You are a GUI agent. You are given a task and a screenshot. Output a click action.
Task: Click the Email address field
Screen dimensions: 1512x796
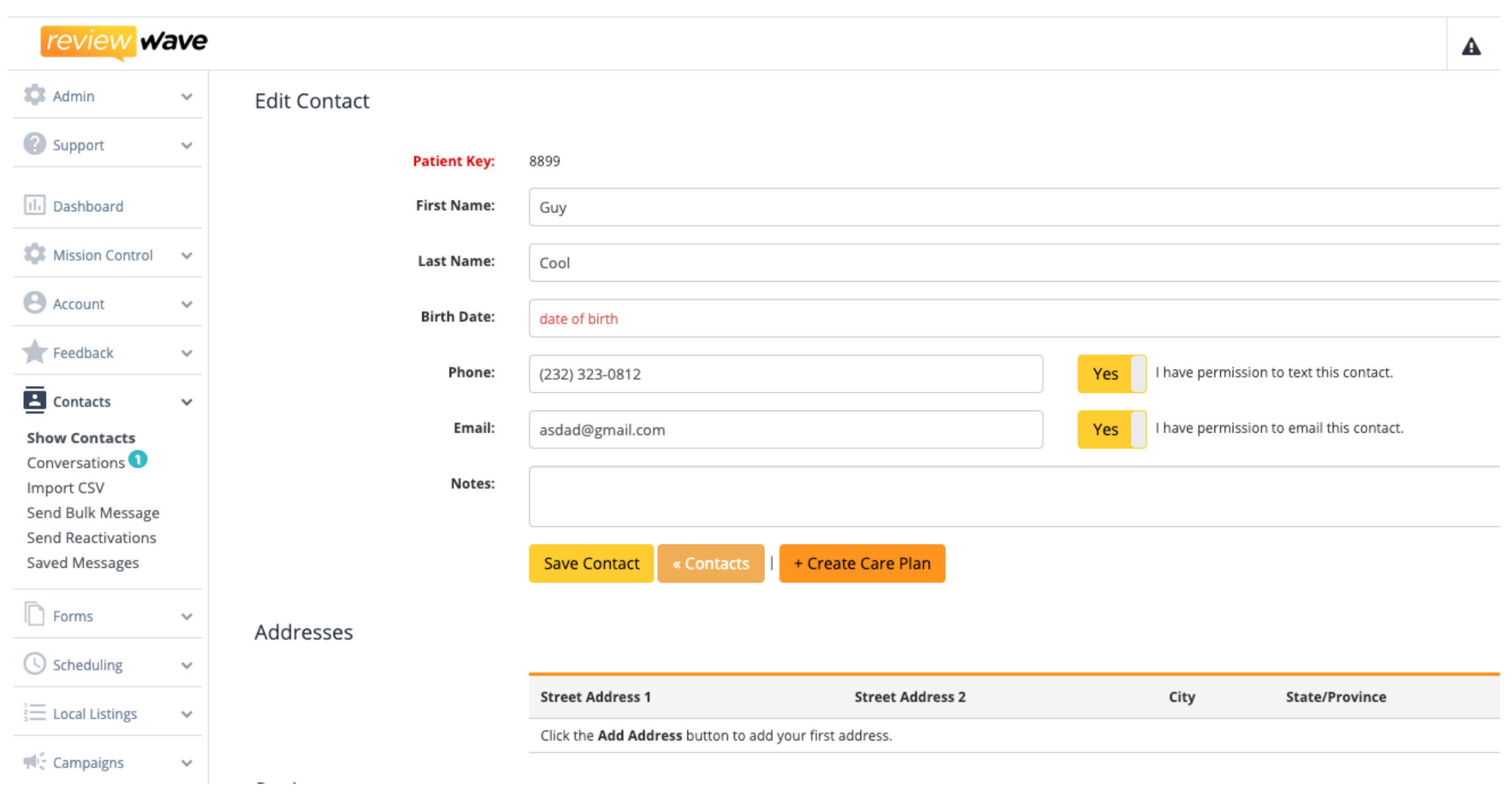[x=786, y=429]
